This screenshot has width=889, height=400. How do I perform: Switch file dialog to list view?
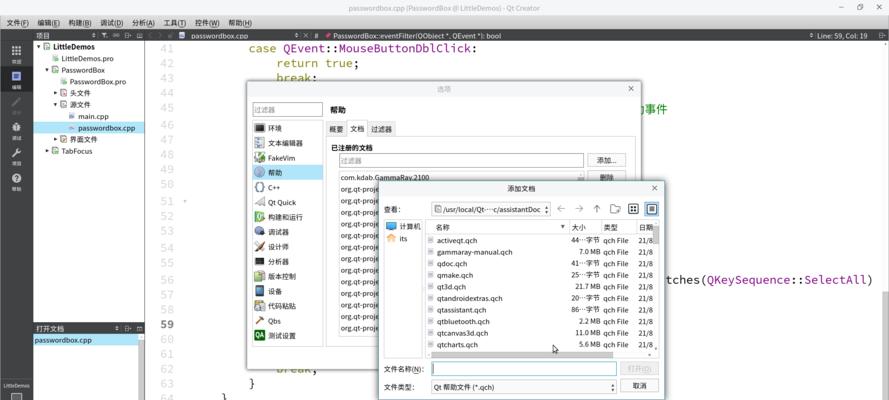pos(633,209)
